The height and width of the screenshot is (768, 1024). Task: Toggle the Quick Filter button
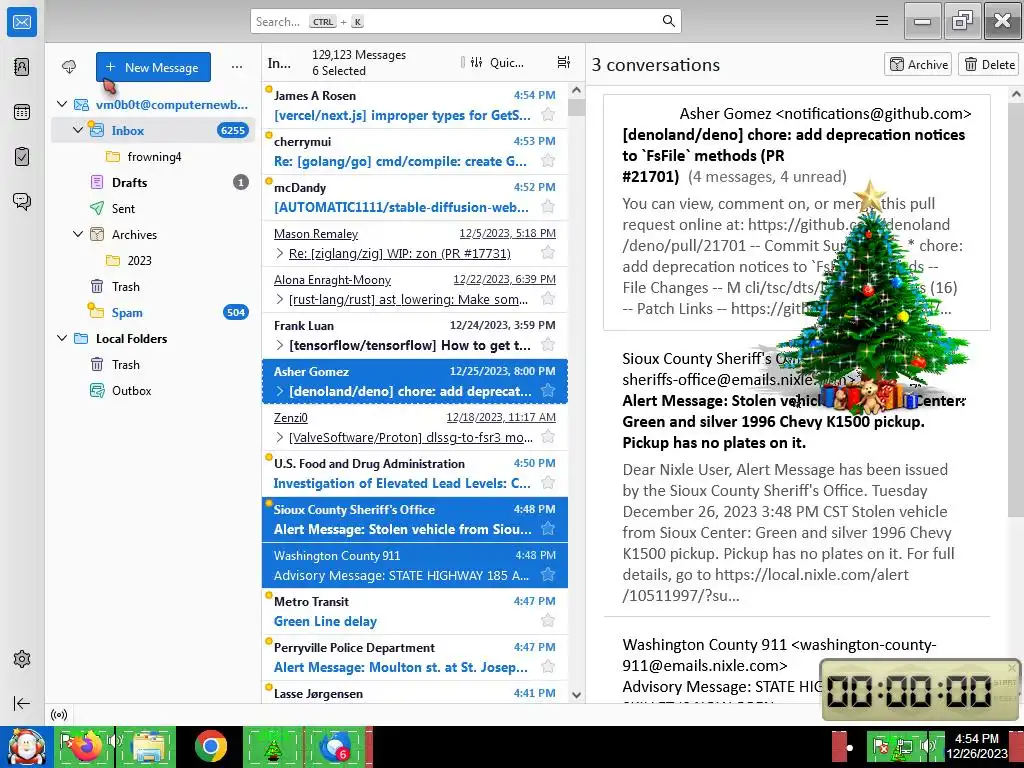pyautogui.click(x=497, y=62)
